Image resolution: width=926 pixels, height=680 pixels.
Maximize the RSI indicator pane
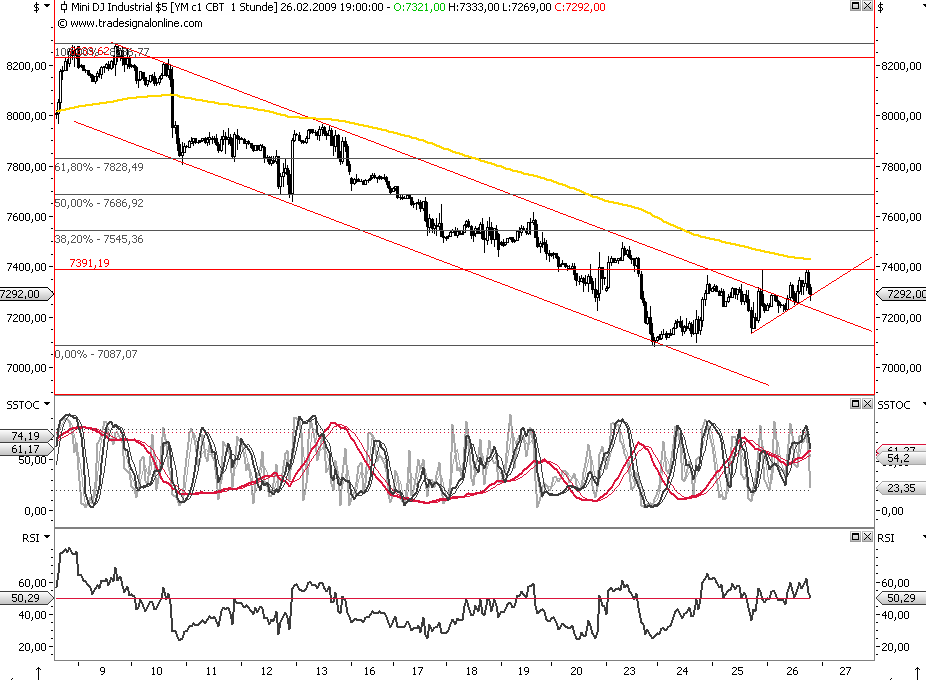855,536
